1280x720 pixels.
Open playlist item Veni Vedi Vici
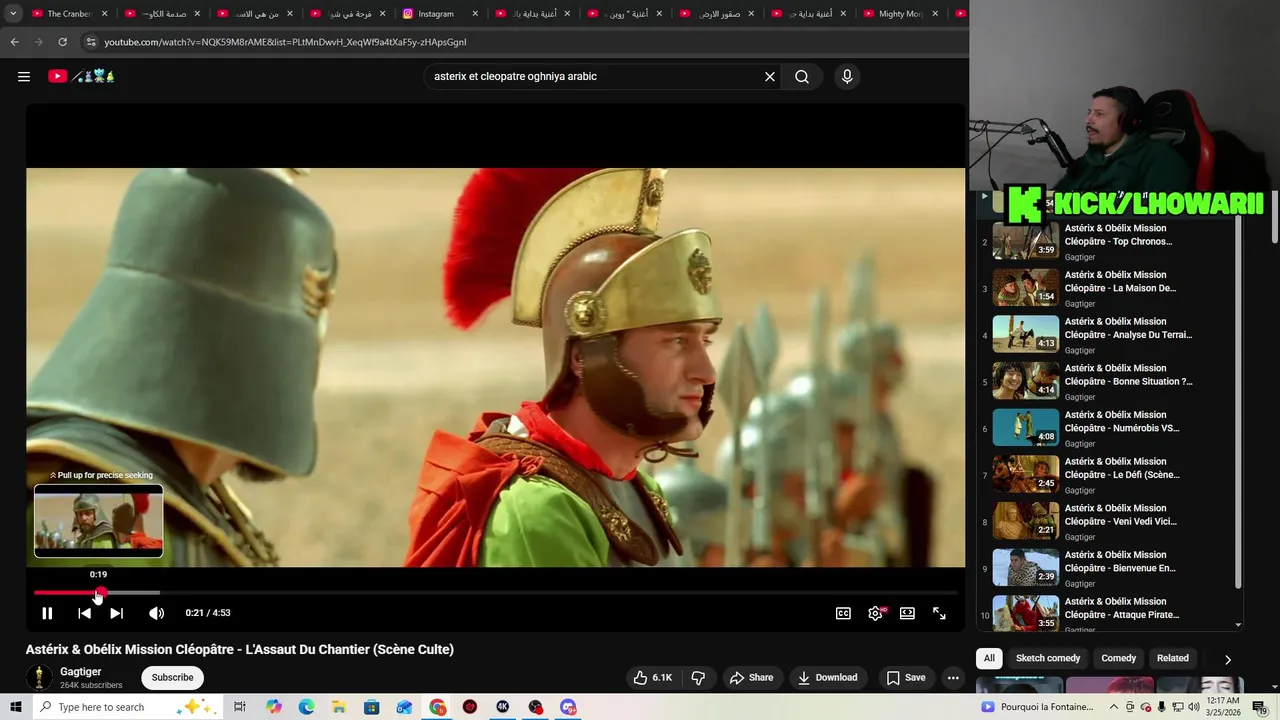[1108, 521]
